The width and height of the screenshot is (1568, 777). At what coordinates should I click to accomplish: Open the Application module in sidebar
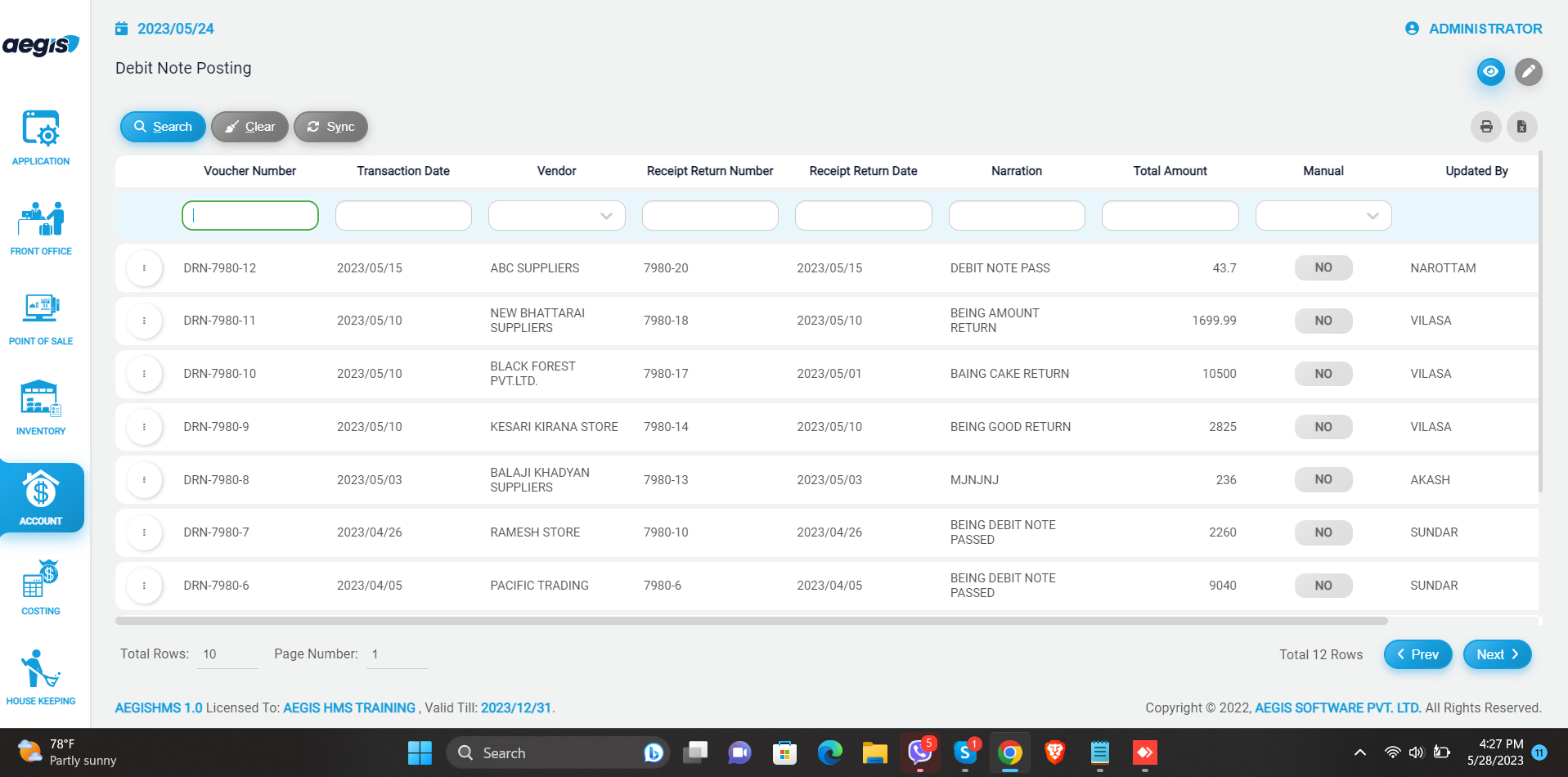click(41, 137)
